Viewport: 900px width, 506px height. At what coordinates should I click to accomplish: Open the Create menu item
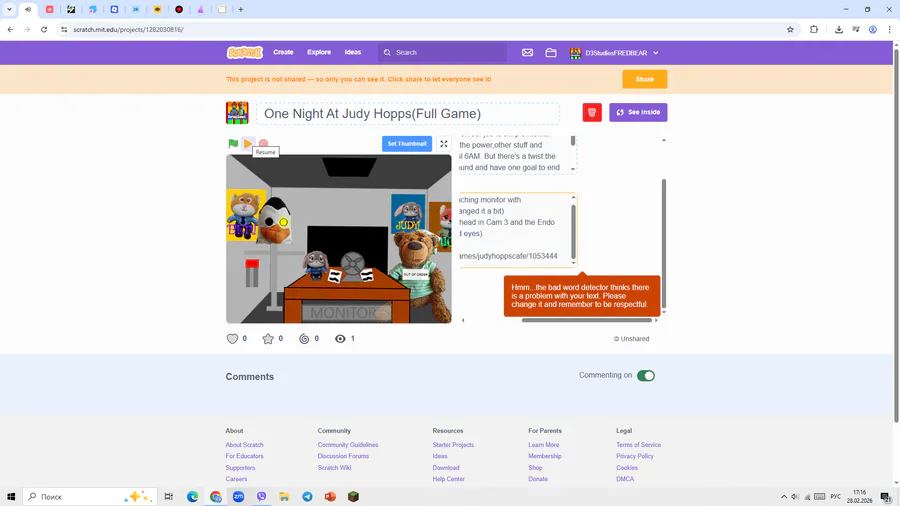[284, 52]
